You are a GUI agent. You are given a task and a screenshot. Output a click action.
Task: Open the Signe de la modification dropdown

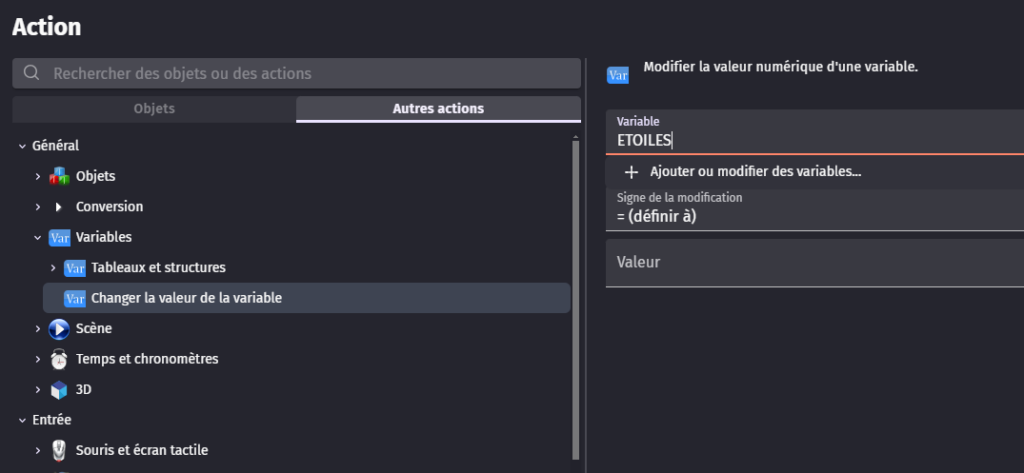coord(814,210)
